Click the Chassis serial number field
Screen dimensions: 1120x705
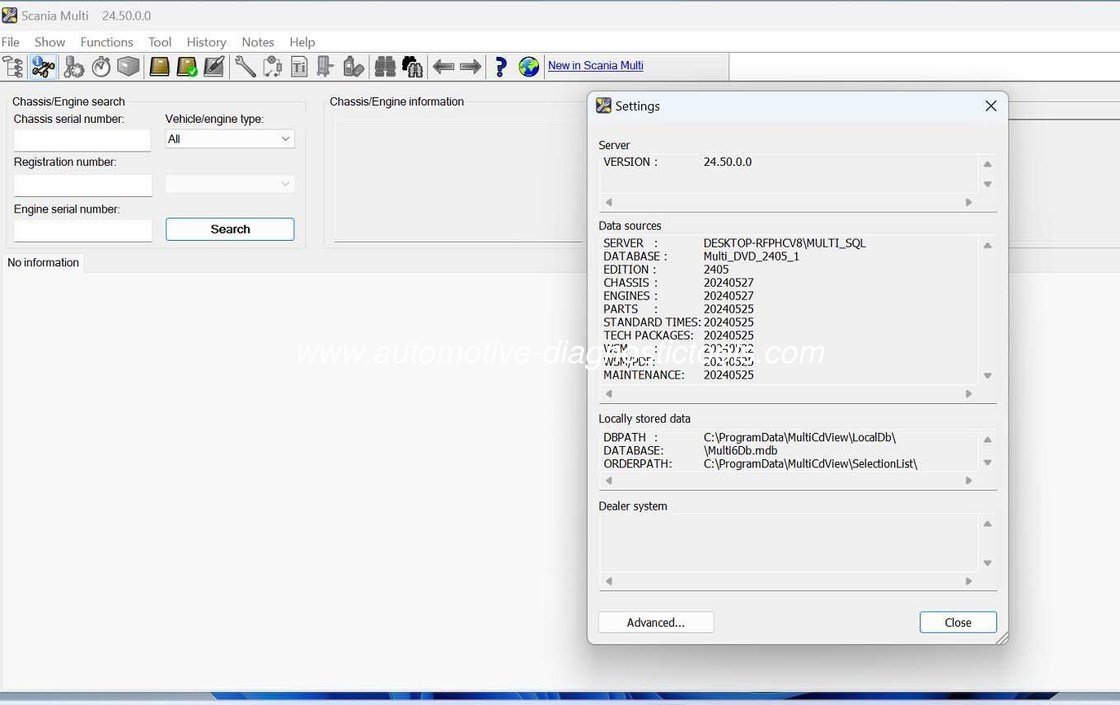82,140
